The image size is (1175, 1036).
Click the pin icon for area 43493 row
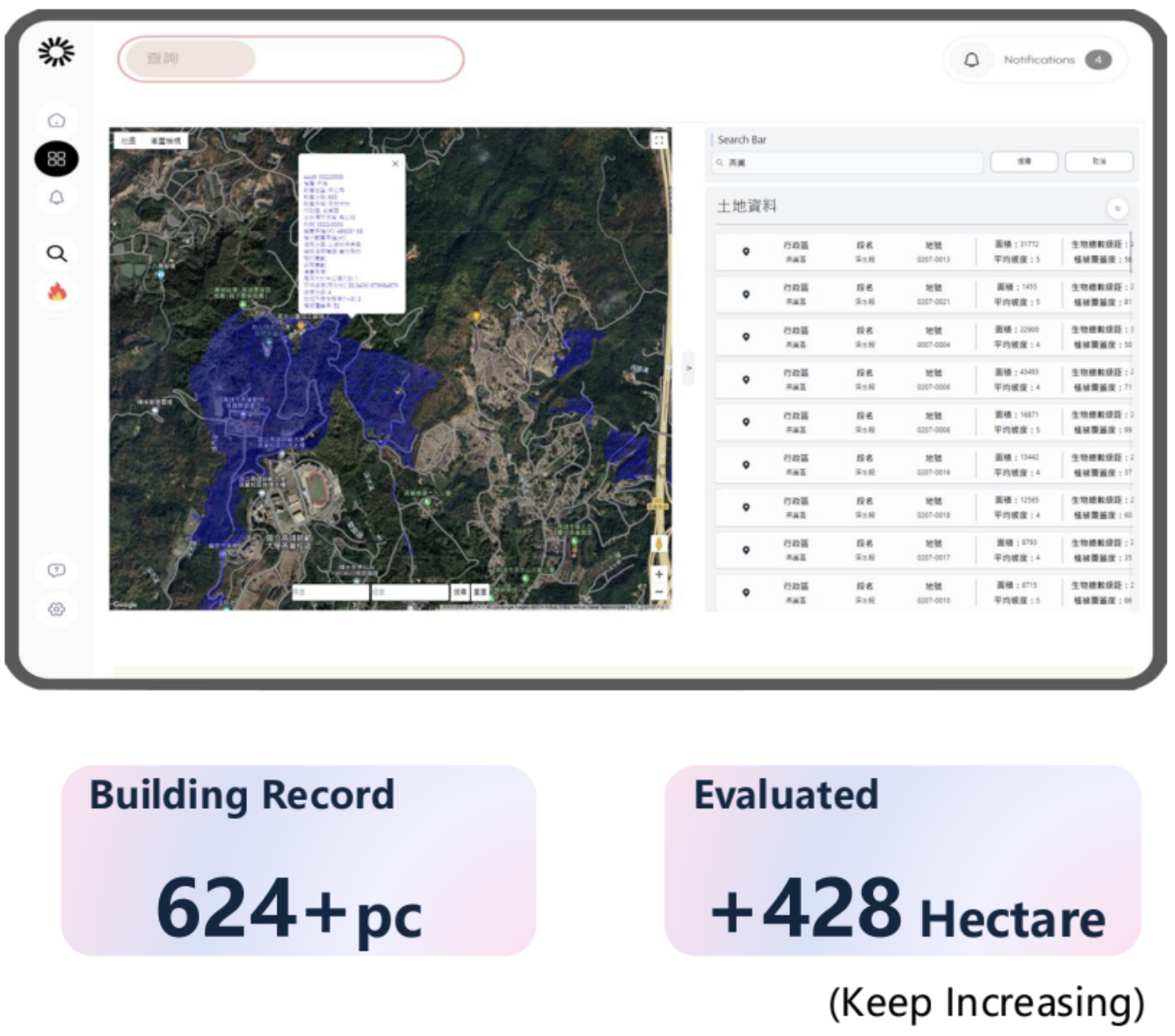[746, 380]
